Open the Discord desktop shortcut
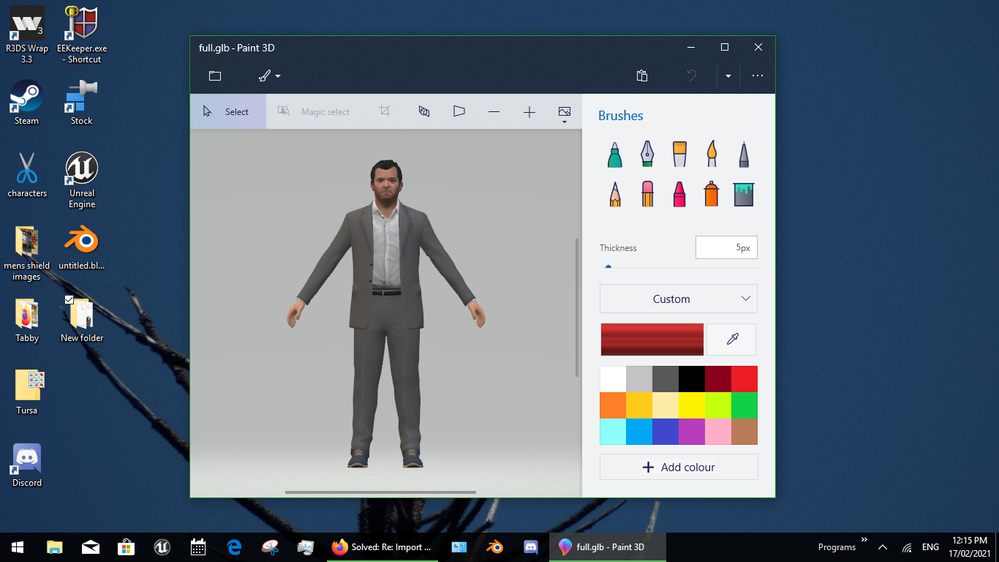 (x=27, y=465)
